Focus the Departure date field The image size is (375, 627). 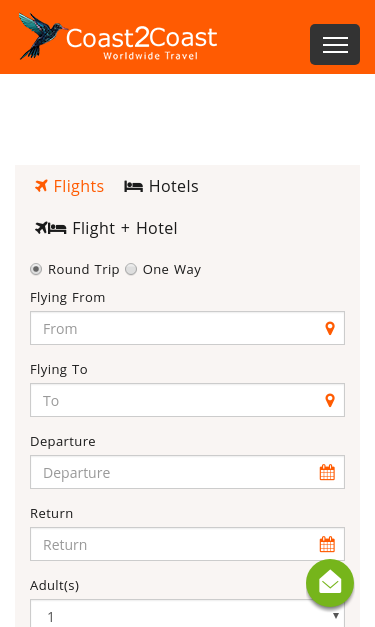pyautogui.click(x=187, y=472)
